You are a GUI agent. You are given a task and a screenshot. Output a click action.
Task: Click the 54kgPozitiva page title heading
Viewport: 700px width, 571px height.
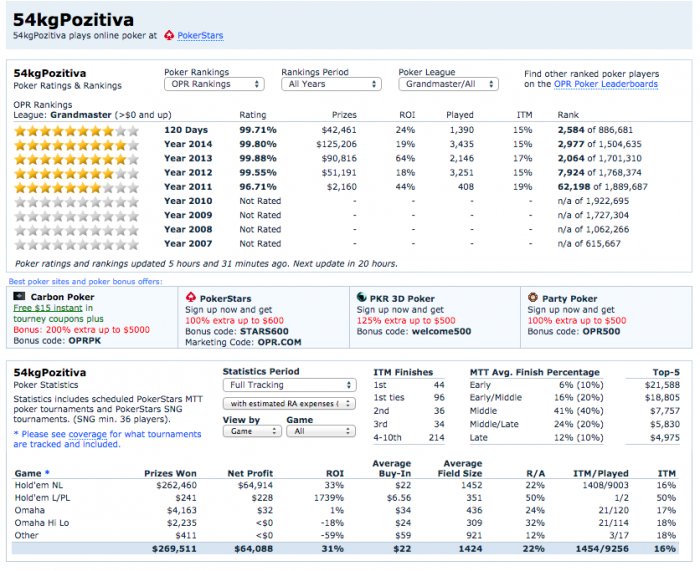(x=73, y=20)
